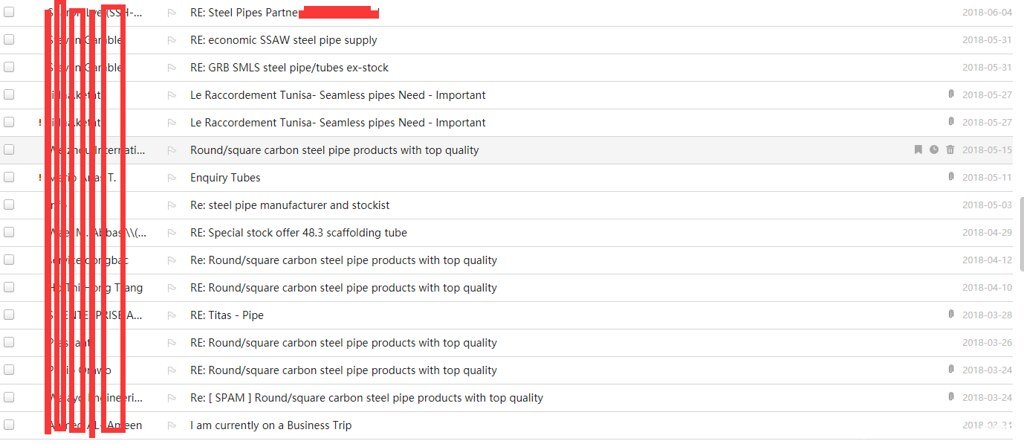Flag the 'Enquiry Tubes' email
The image size is (1024, 444).
pyautogui.click(x=172, y=178)
